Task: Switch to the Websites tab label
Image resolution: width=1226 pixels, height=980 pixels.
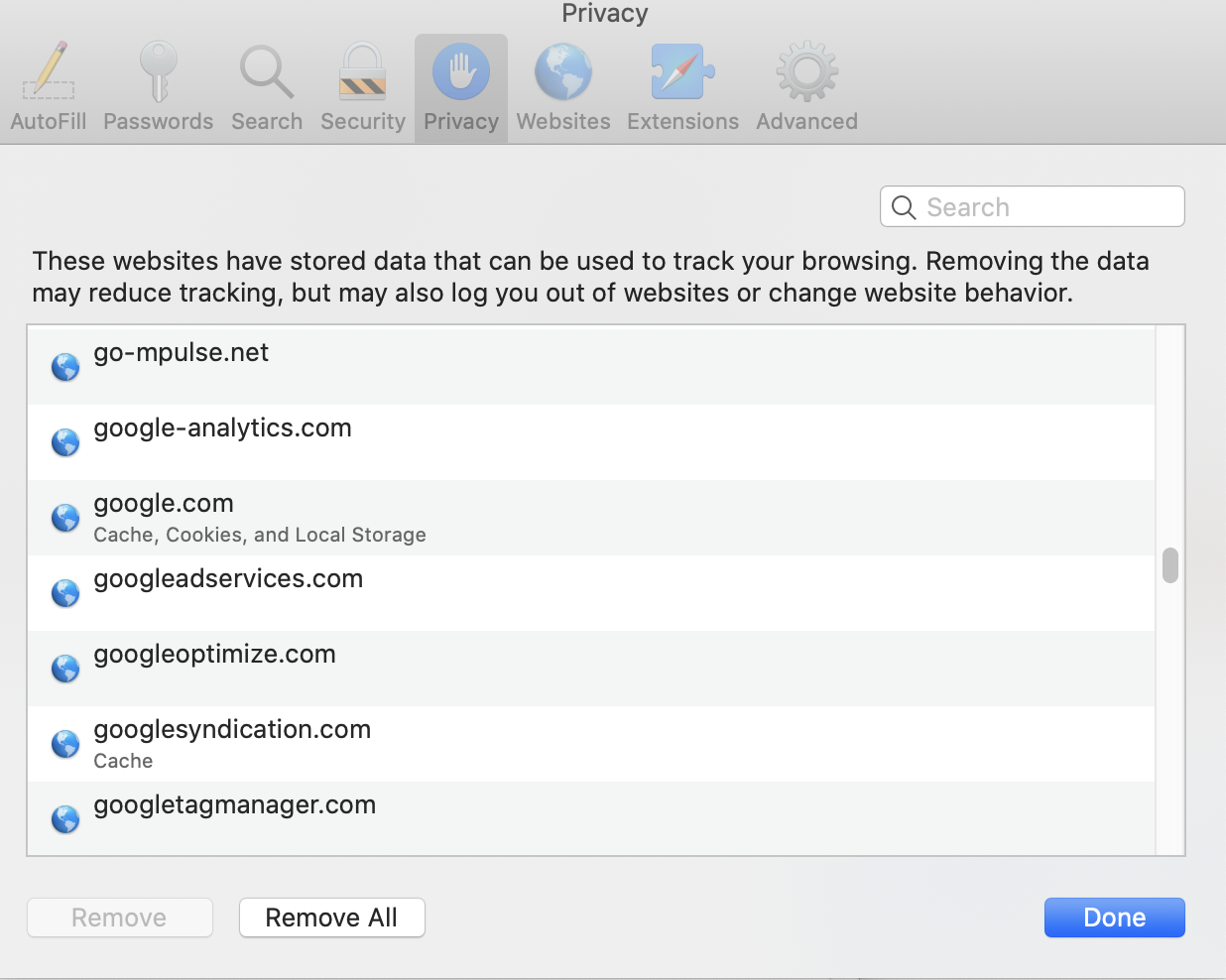Action: (x=563, y=121)
